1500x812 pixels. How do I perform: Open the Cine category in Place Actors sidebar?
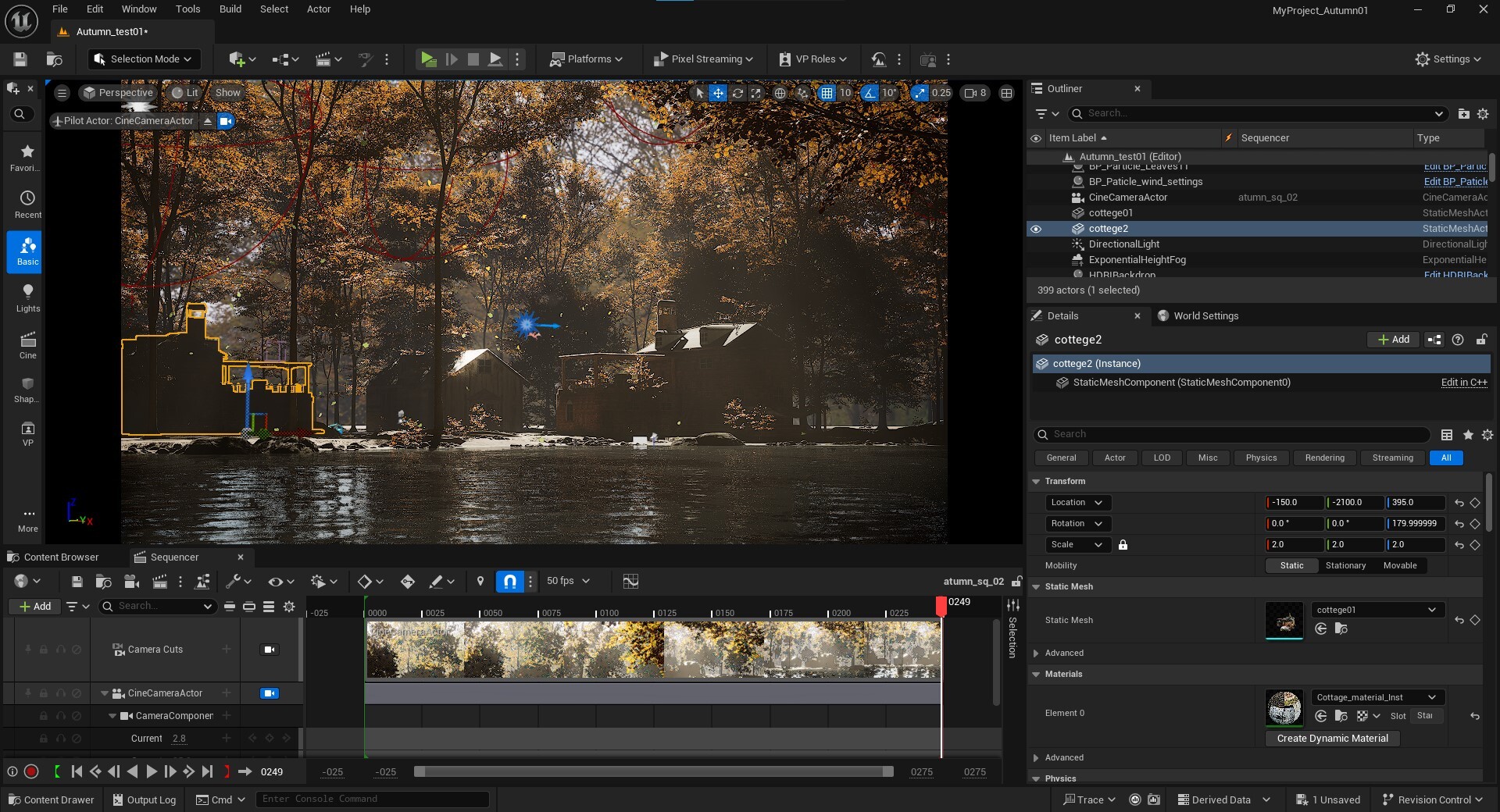click(x=27, y=344)
